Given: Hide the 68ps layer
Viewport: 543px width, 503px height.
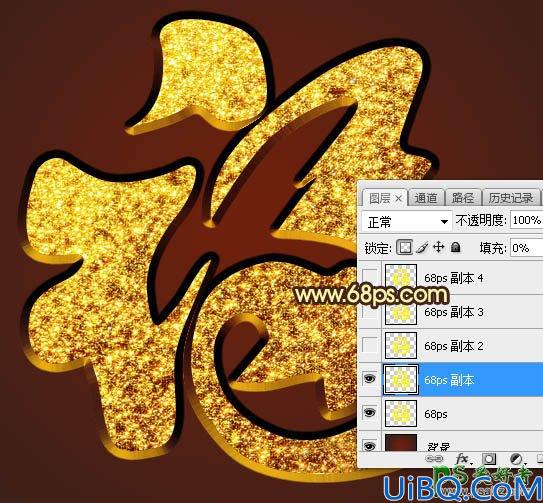Looking at the screenshot, I should [370, 413].
